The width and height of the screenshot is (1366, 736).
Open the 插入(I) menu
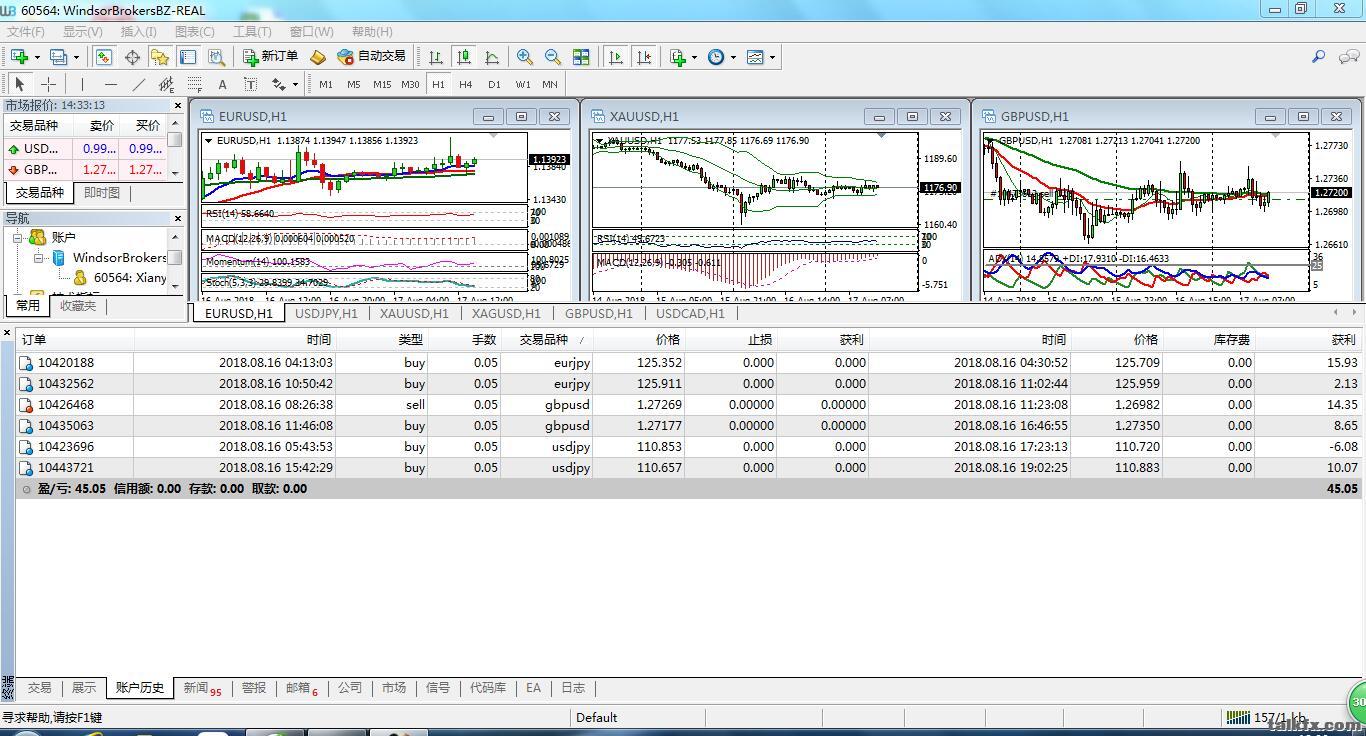[139, 31]
